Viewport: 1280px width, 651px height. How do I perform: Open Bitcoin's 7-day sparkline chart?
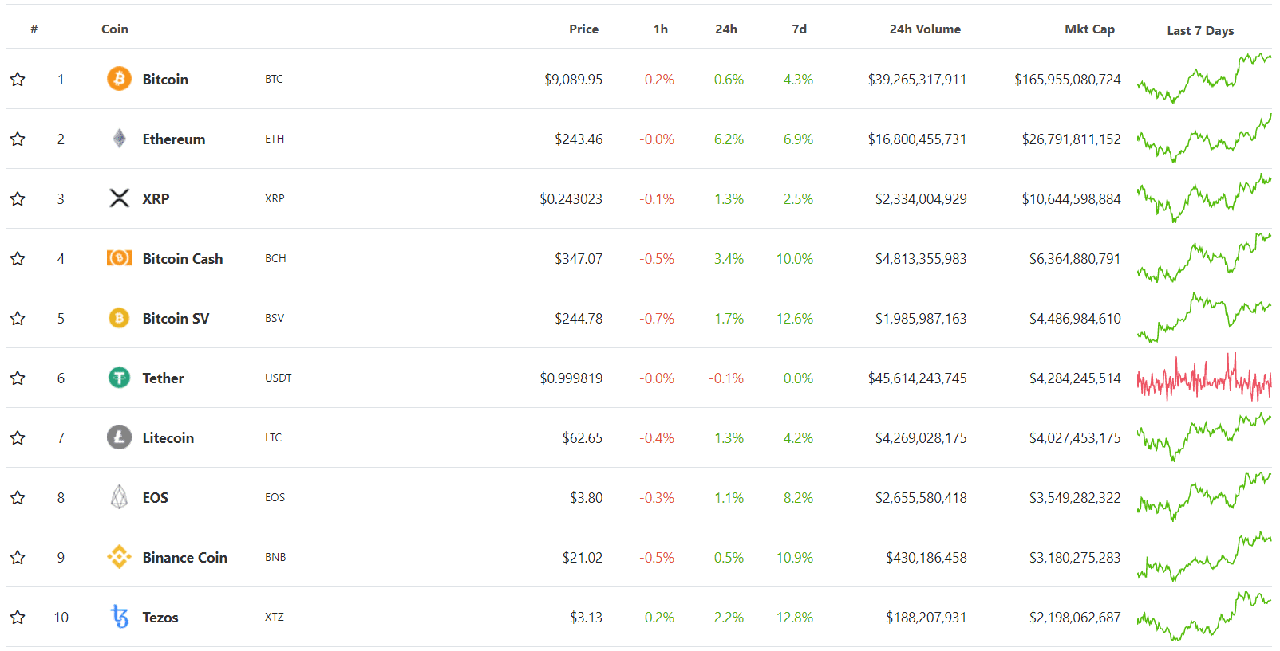click(x=1204, y=78)
